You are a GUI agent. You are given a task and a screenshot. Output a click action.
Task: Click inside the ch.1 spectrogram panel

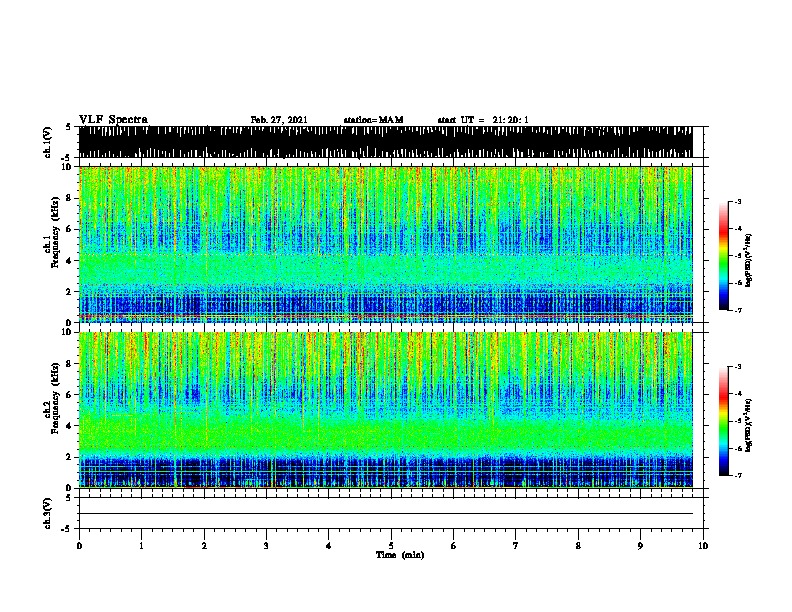[x=386, y=244]
